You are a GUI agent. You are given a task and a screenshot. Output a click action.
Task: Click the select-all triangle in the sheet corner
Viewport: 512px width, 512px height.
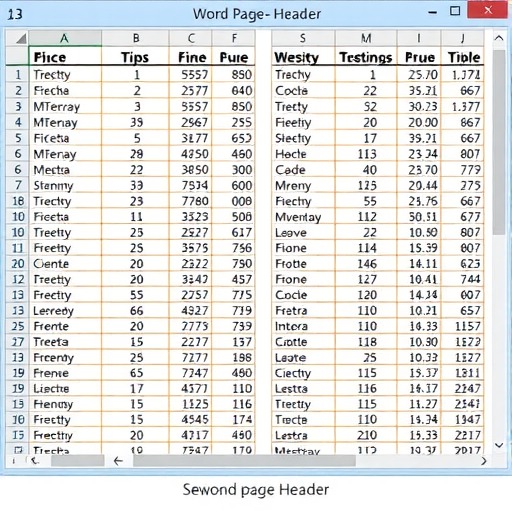click(x=21, y=39)
